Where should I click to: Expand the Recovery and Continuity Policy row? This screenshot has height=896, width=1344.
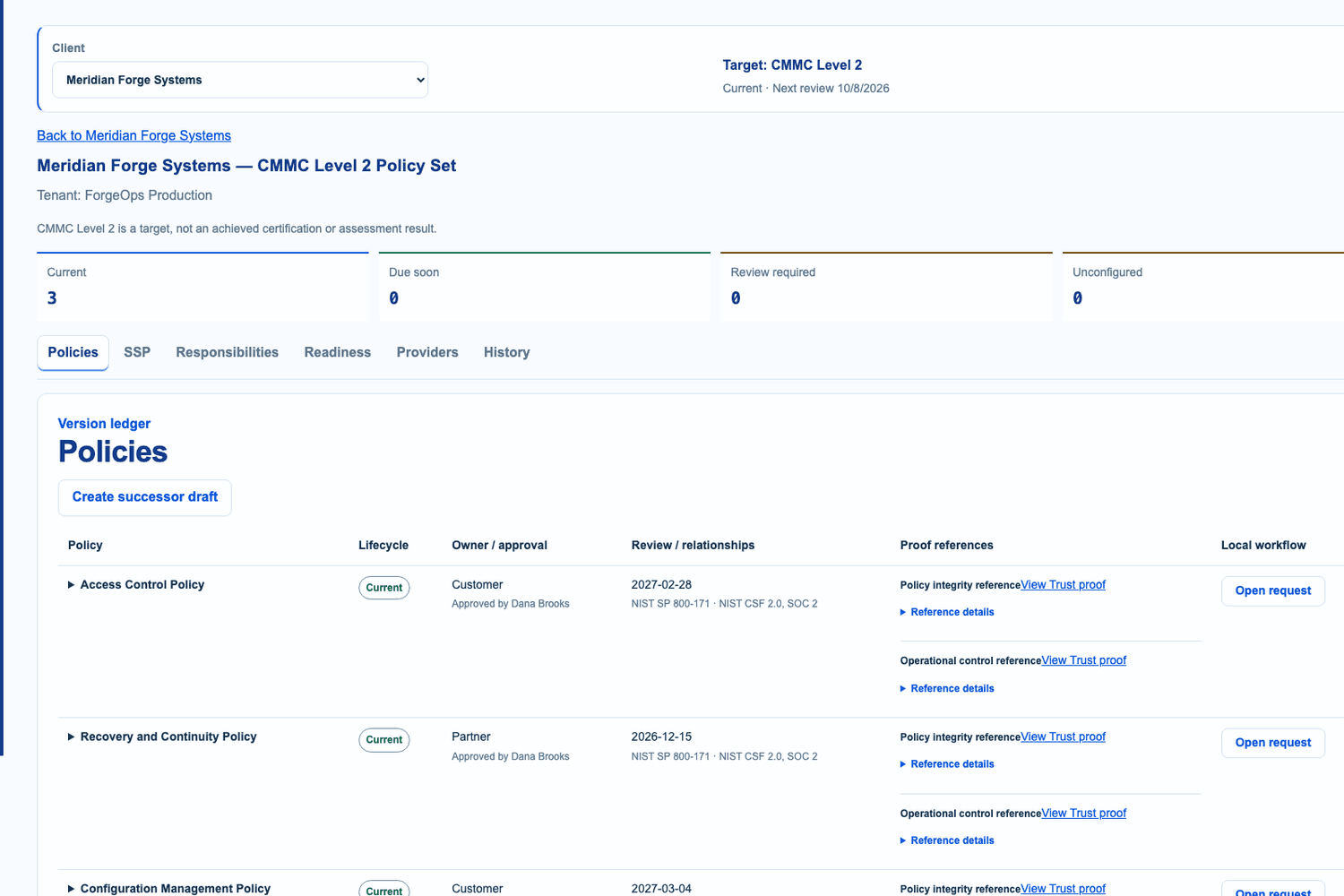click(162, 737)
